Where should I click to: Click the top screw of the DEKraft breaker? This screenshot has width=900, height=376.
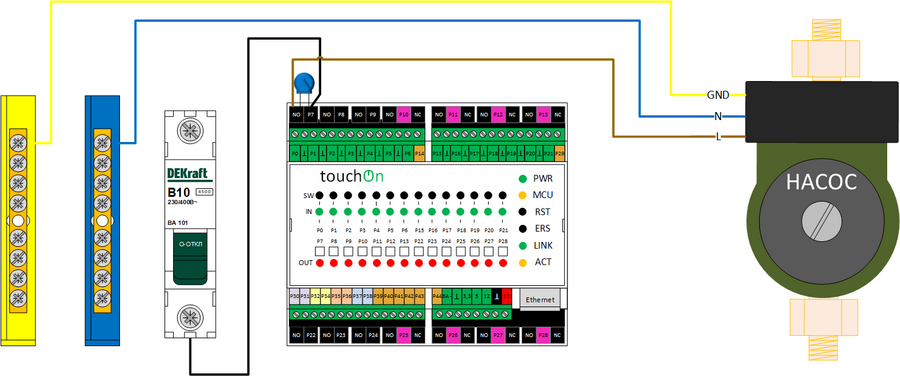pyautogui.click(x=189, y=131)
